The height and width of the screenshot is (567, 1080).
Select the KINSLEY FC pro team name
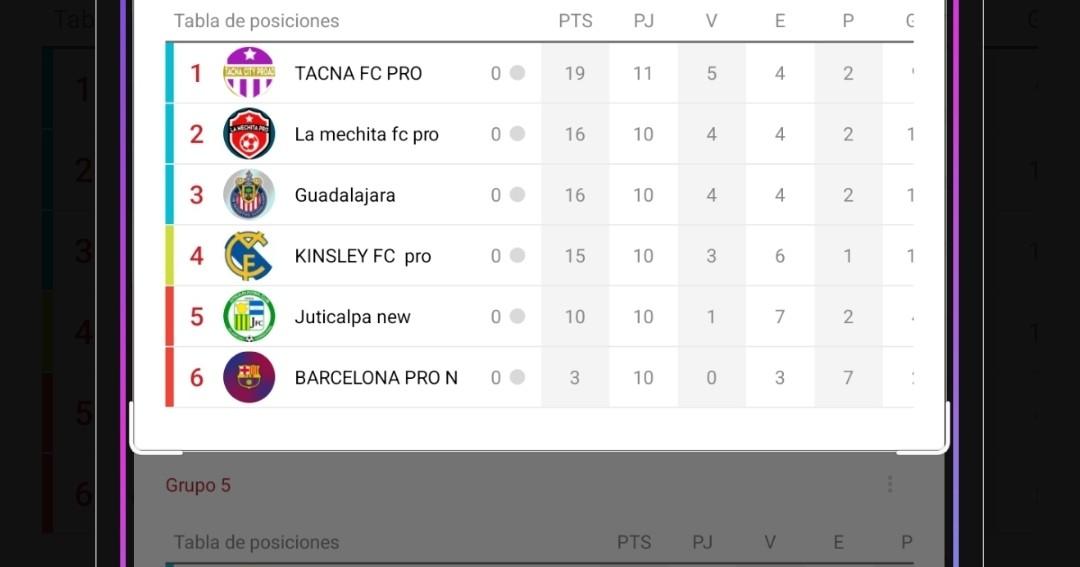coord(362,256)
